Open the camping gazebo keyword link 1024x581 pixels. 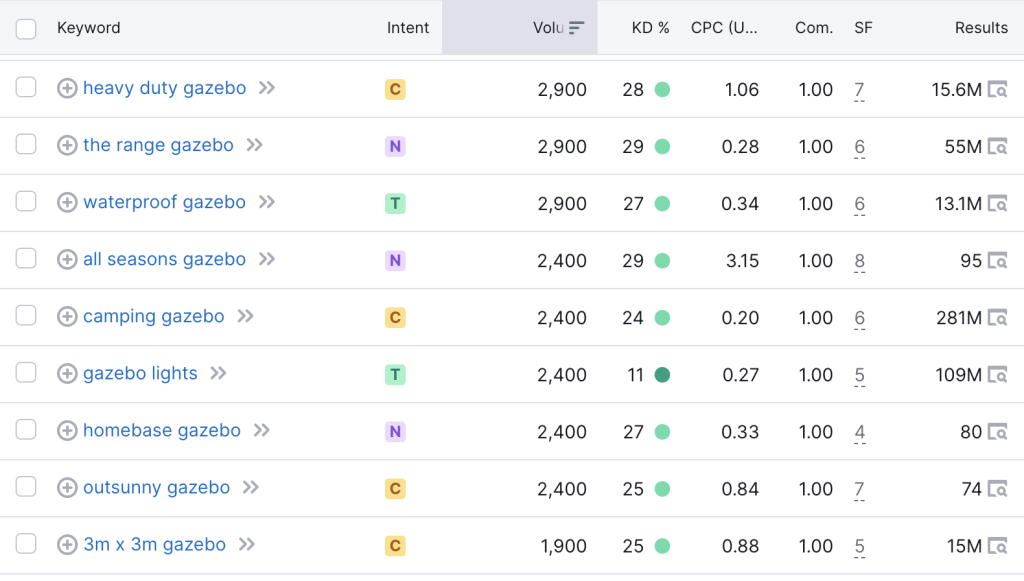coord(153,317)
